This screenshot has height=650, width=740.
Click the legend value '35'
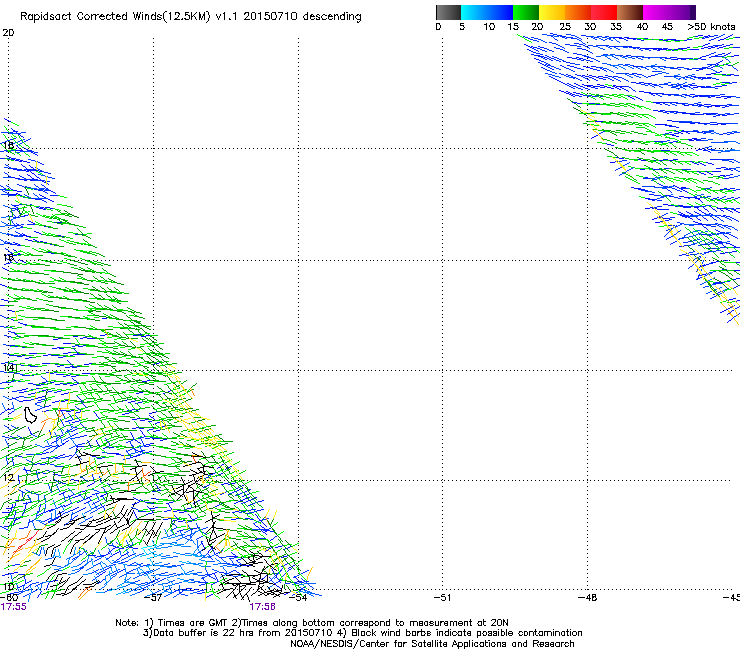[x=616, y=27]
